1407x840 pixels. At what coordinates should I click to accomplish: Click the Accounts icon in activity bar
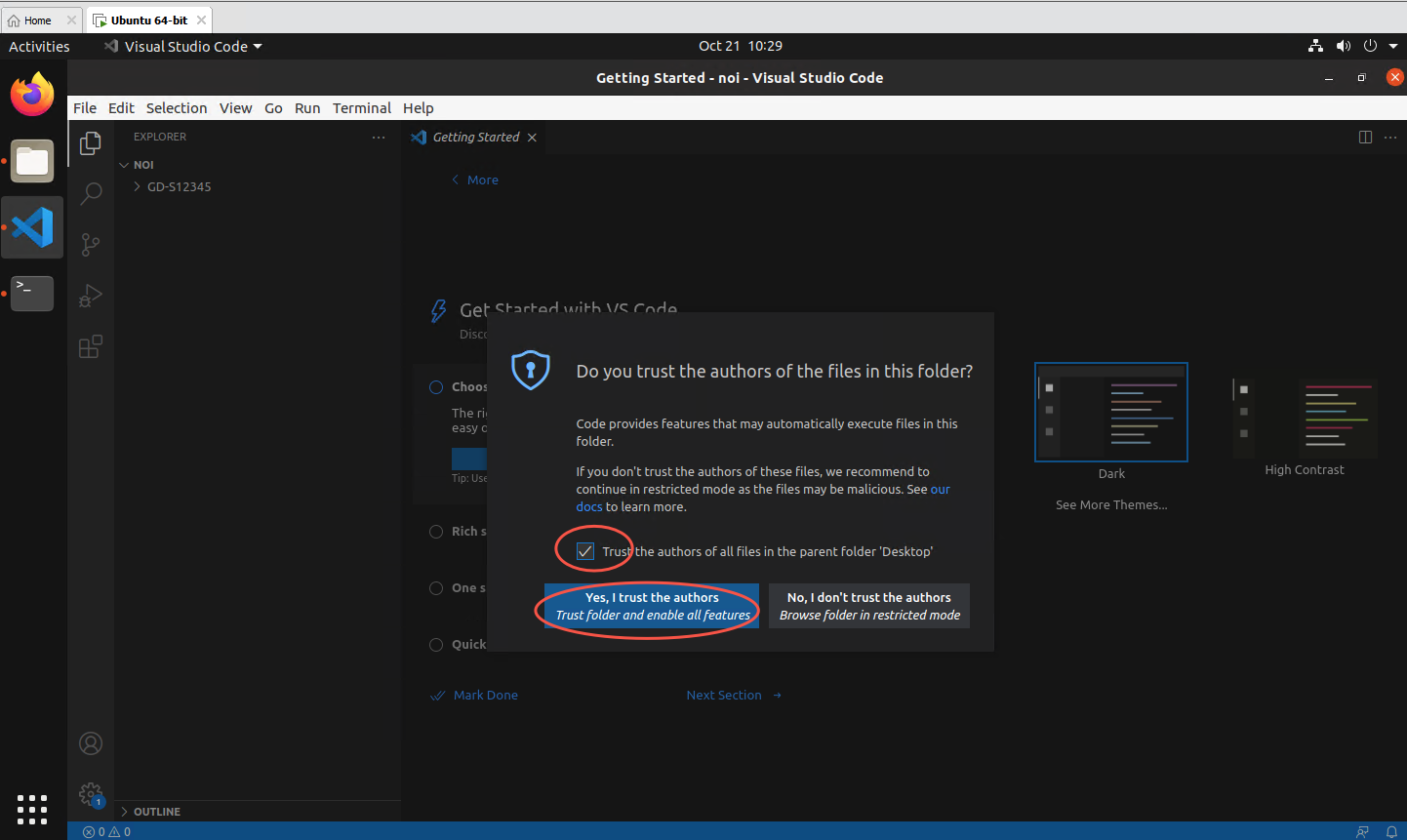(x=91, y=743)
